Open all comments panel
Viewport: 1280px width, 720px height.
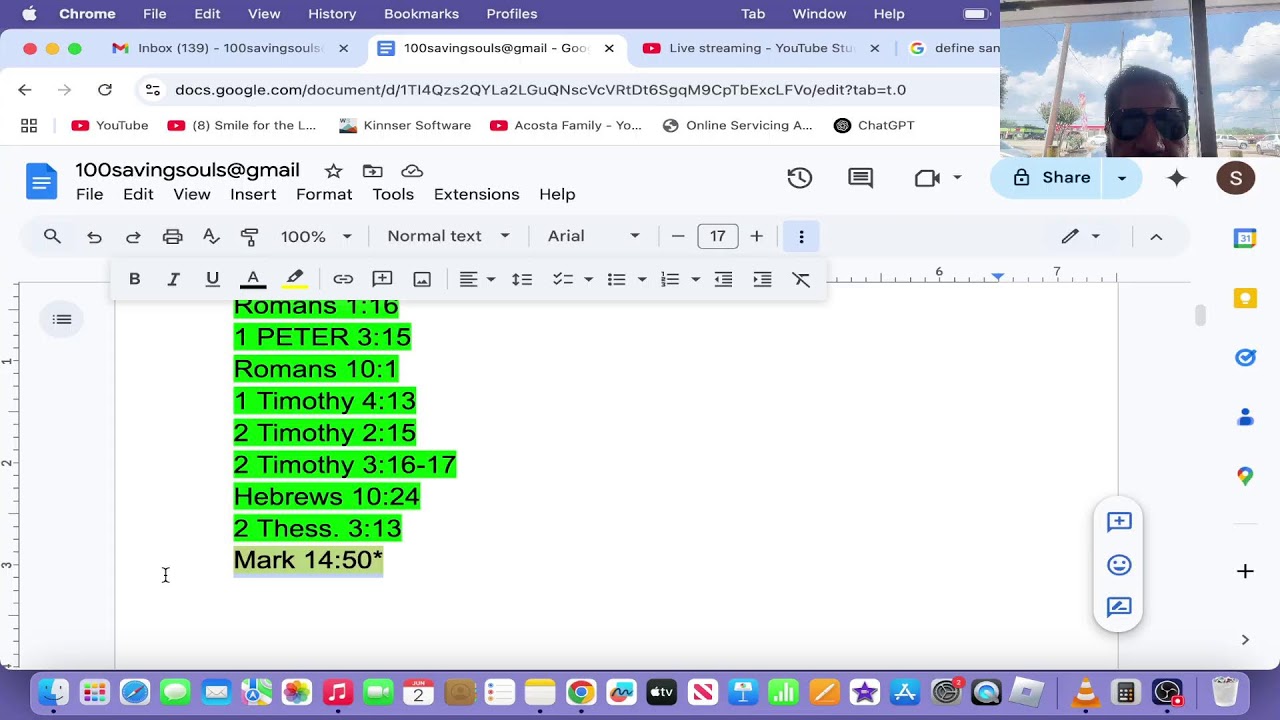pos(860,178)
